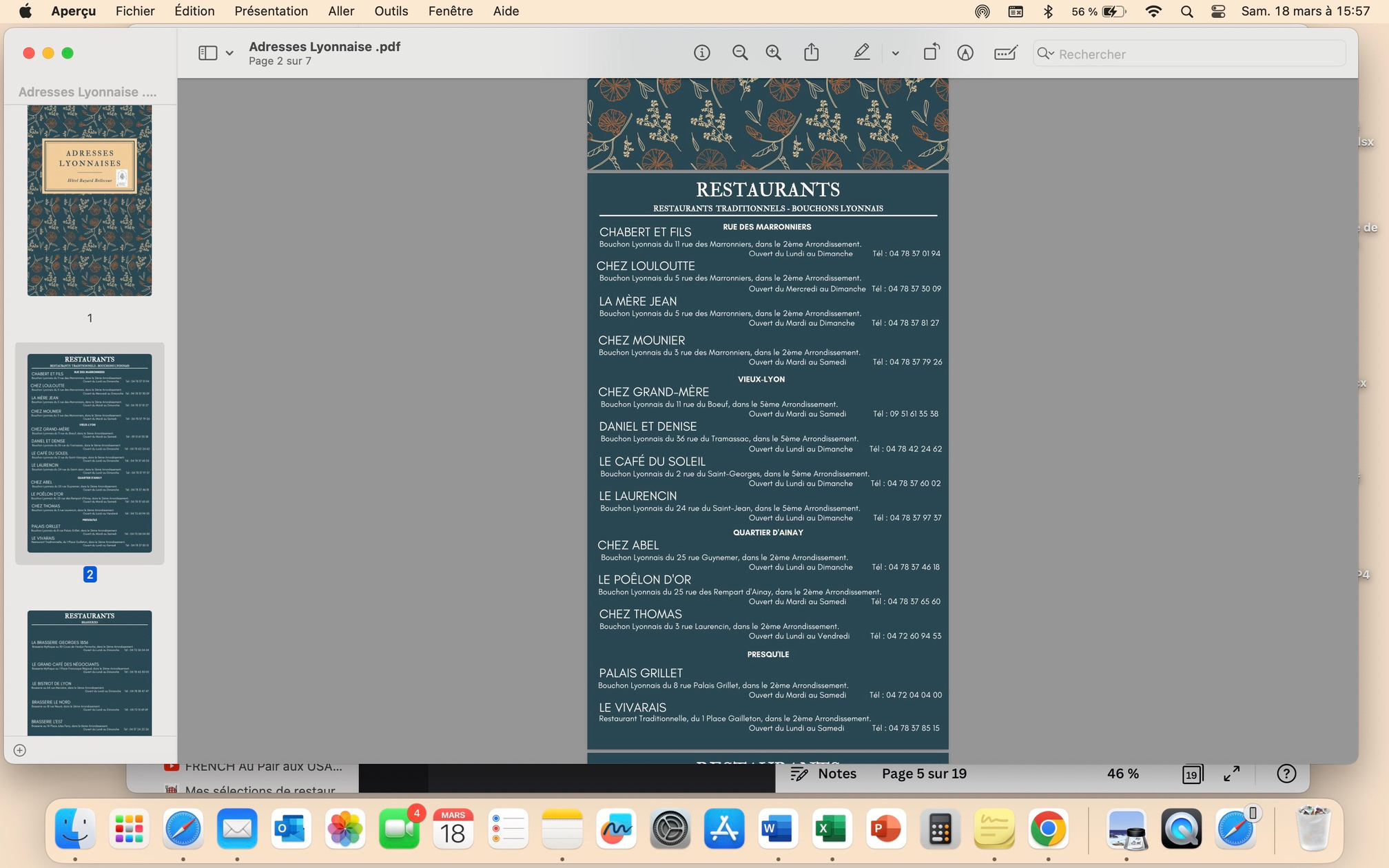Click the page grid icon in background window
1389x868 pixels.
[1192, 774]
